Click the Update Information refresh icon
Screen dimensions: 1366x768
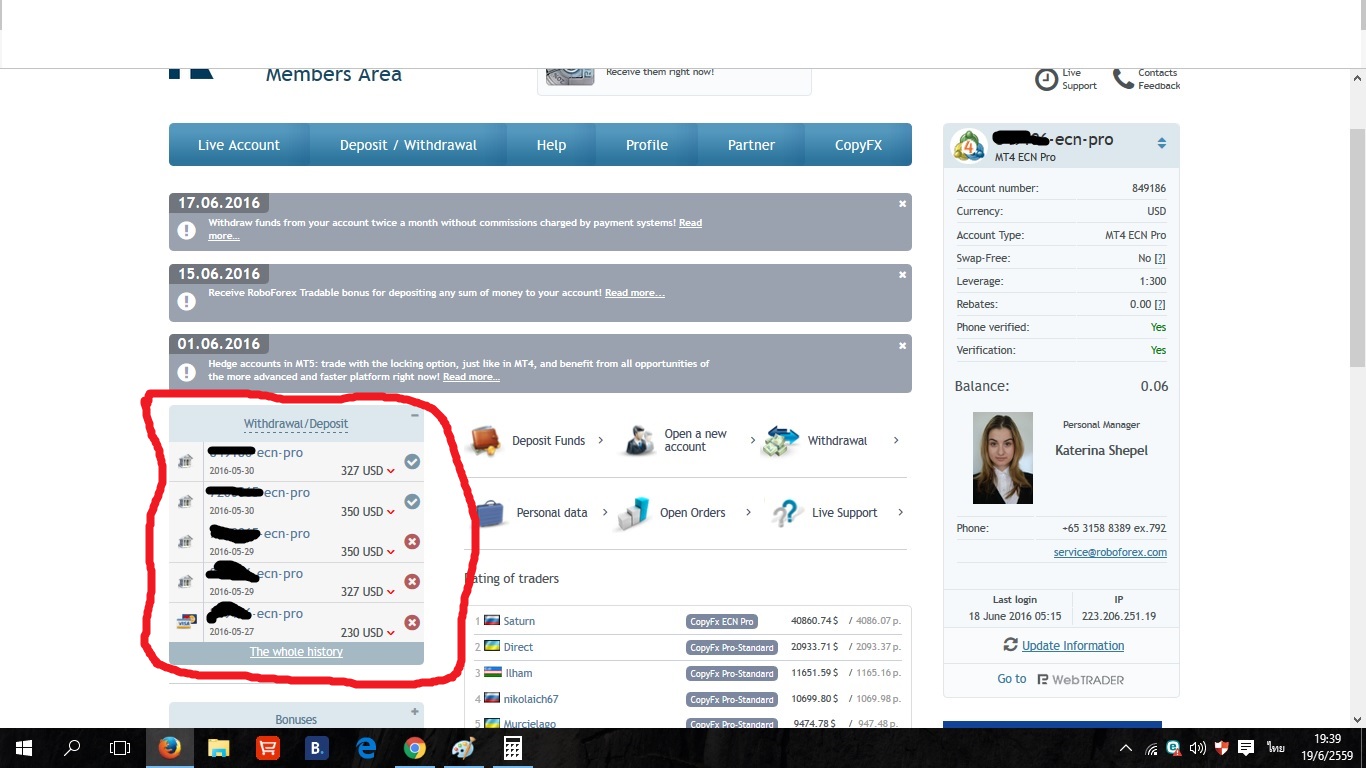pyautogui.click(x=1011, y=645)
